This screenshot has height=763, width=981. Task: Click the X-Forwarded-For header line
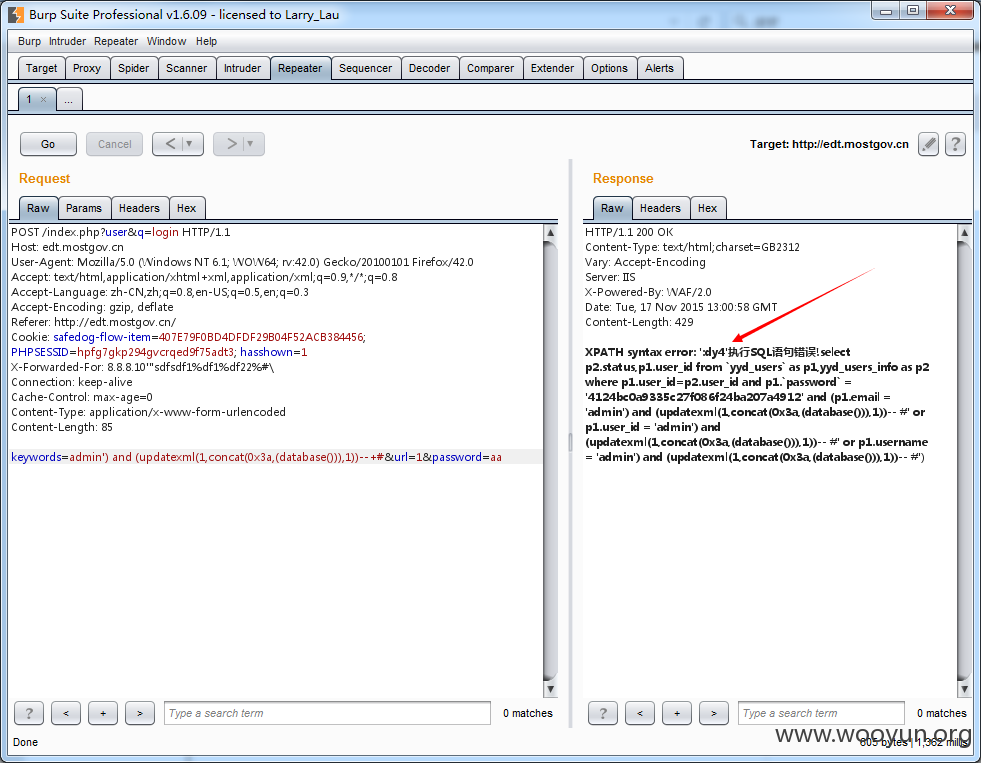[143, 367]
